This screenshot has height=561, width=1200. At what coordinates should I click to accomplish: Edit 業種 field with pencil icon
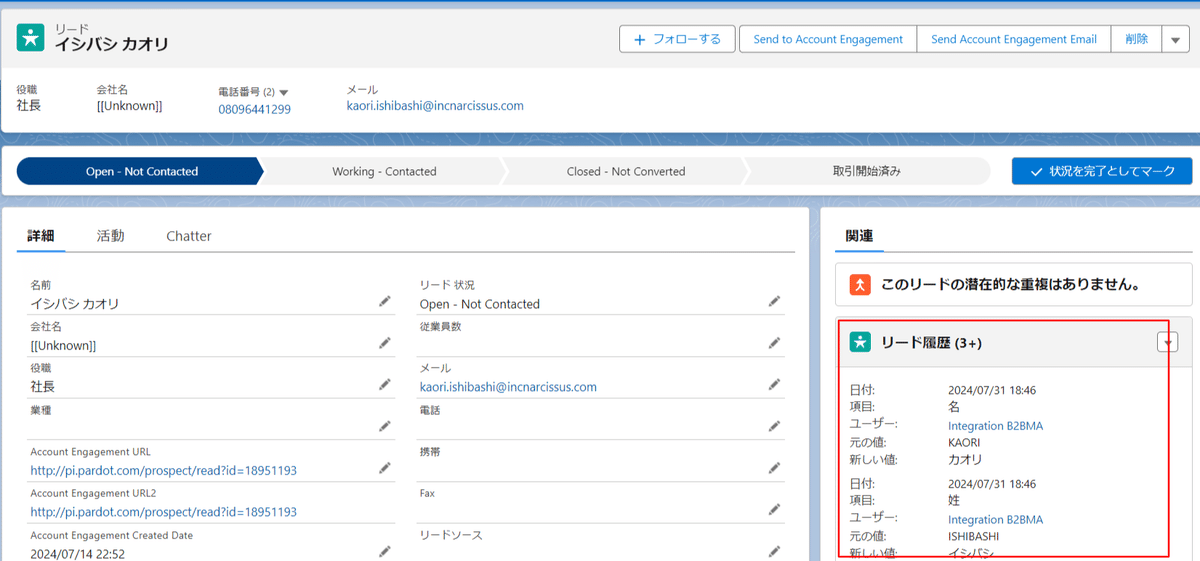385,426
